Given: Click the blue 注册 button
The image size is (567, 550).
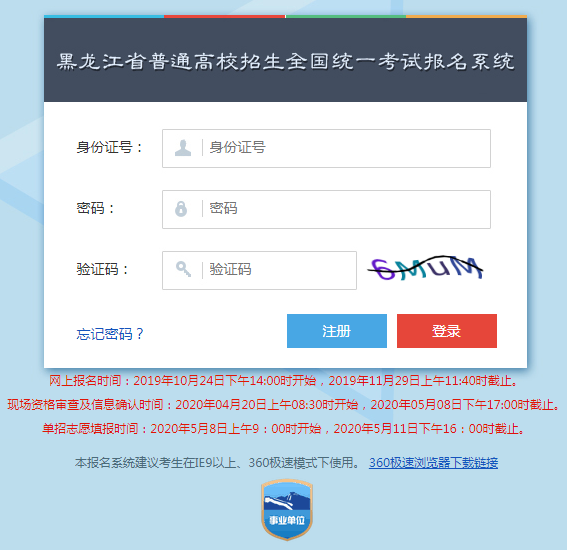Looking at the screenshot, I should point(337,331).
